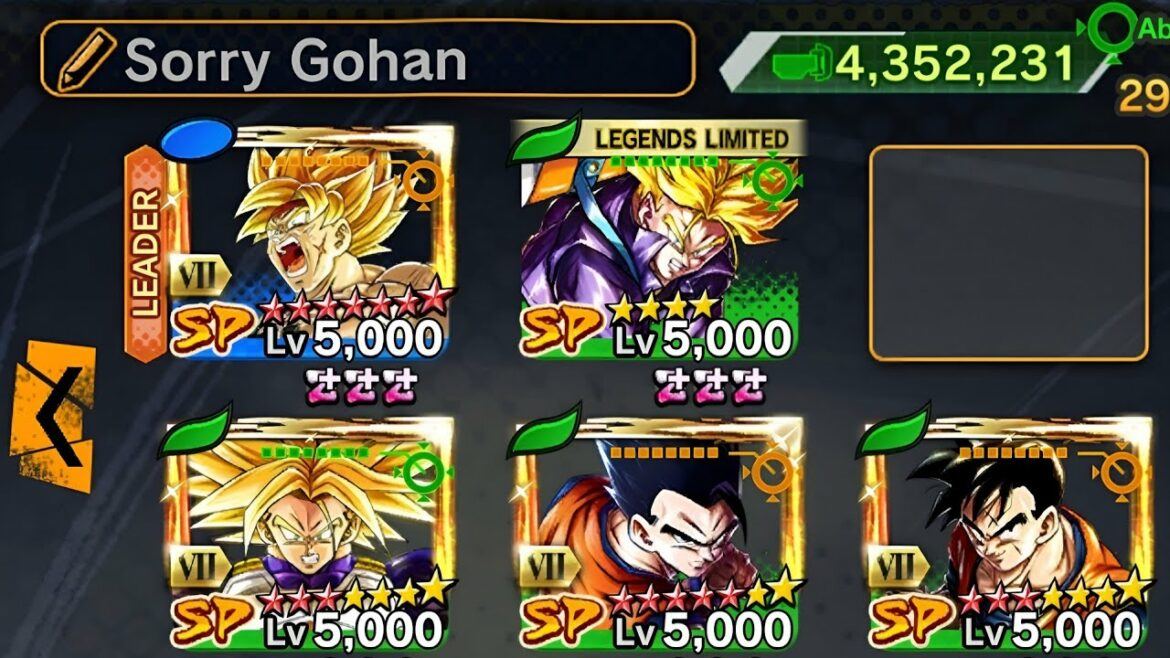Tap the orange back arrow button

tap(53, 417)
